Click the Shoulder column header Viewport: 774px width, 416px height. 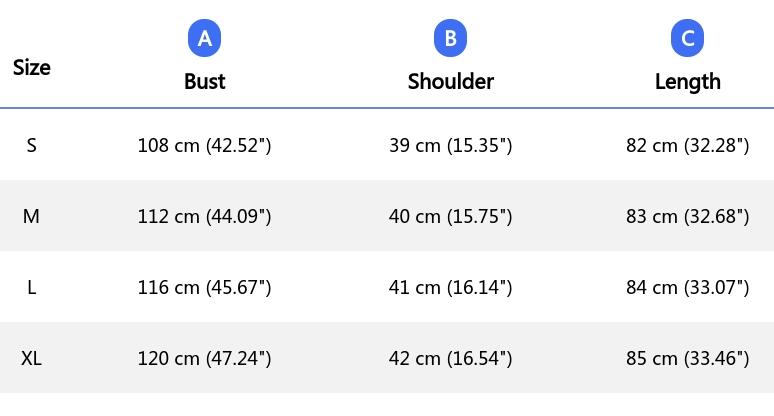pyautogui.click(x=451, y=81)
